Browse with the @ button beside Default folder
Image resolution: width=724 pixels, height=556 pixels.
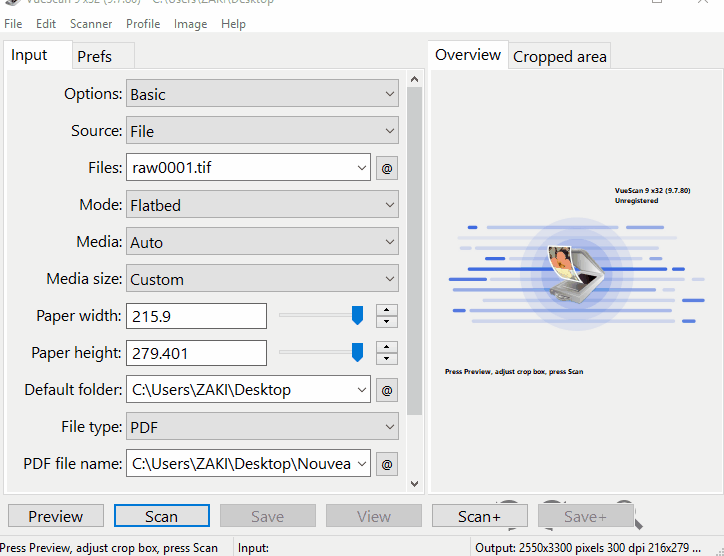pyautogui.click(x=386, y=390)
